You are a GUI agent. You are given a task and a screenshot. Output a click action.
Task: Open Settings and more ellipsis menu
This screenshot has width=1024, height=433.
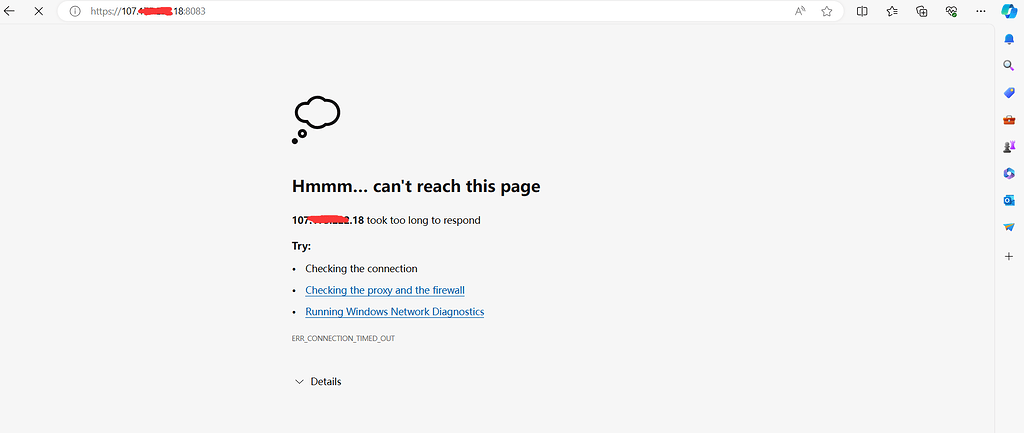coord(980,11)
